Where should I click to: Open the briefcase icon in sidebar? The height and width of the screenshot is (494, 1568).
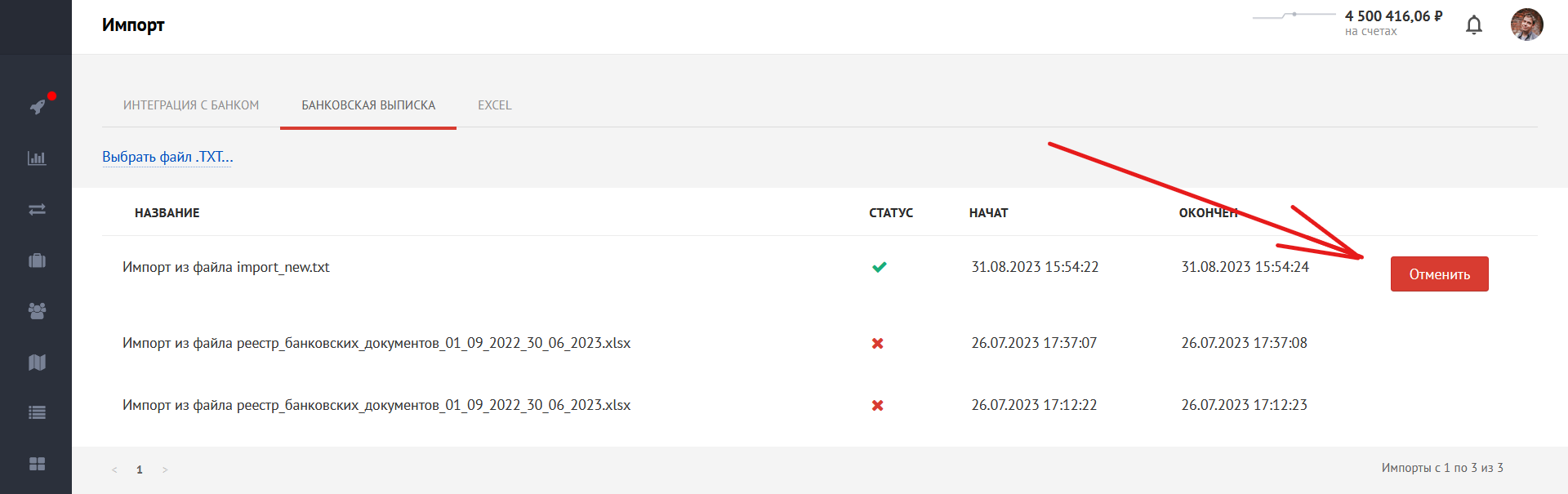pyautogui.click(x=37, y=260)
